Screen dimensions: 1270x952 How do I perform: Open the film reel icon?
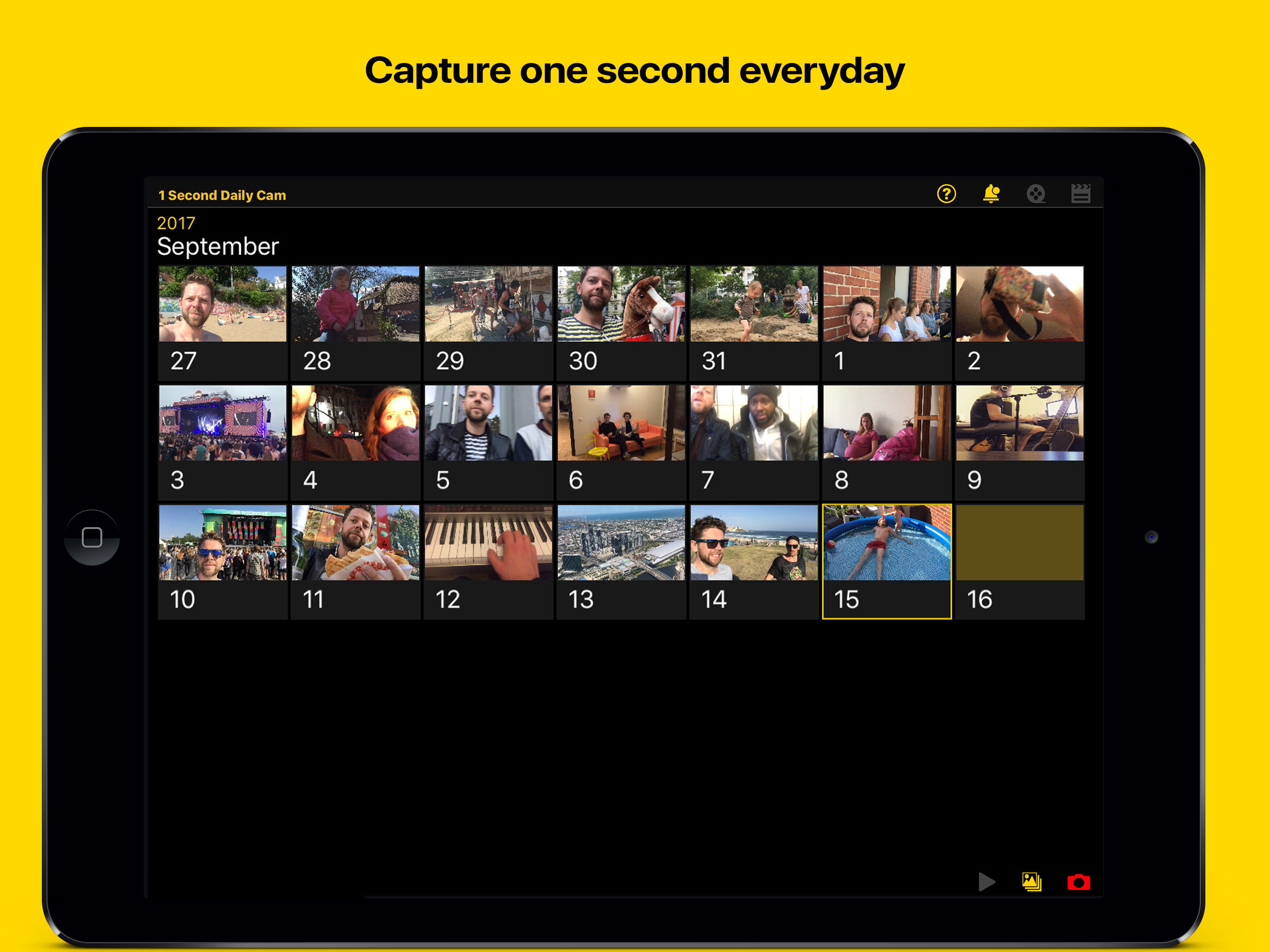point(1036,193)
